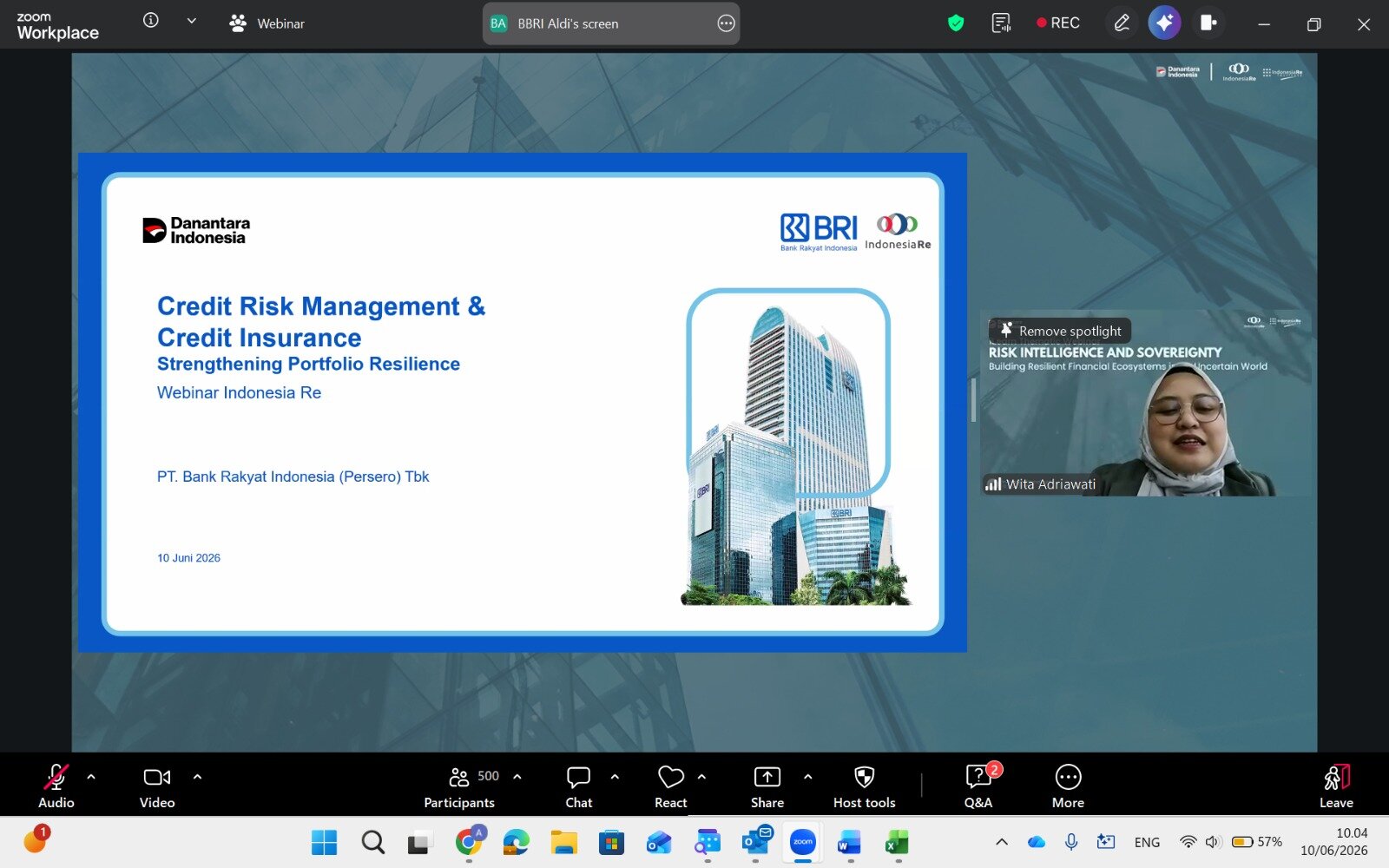The width and height of the screenshot is (1389, 868).
Task: Click the microphone tray icon
Action: (1071, 842)
